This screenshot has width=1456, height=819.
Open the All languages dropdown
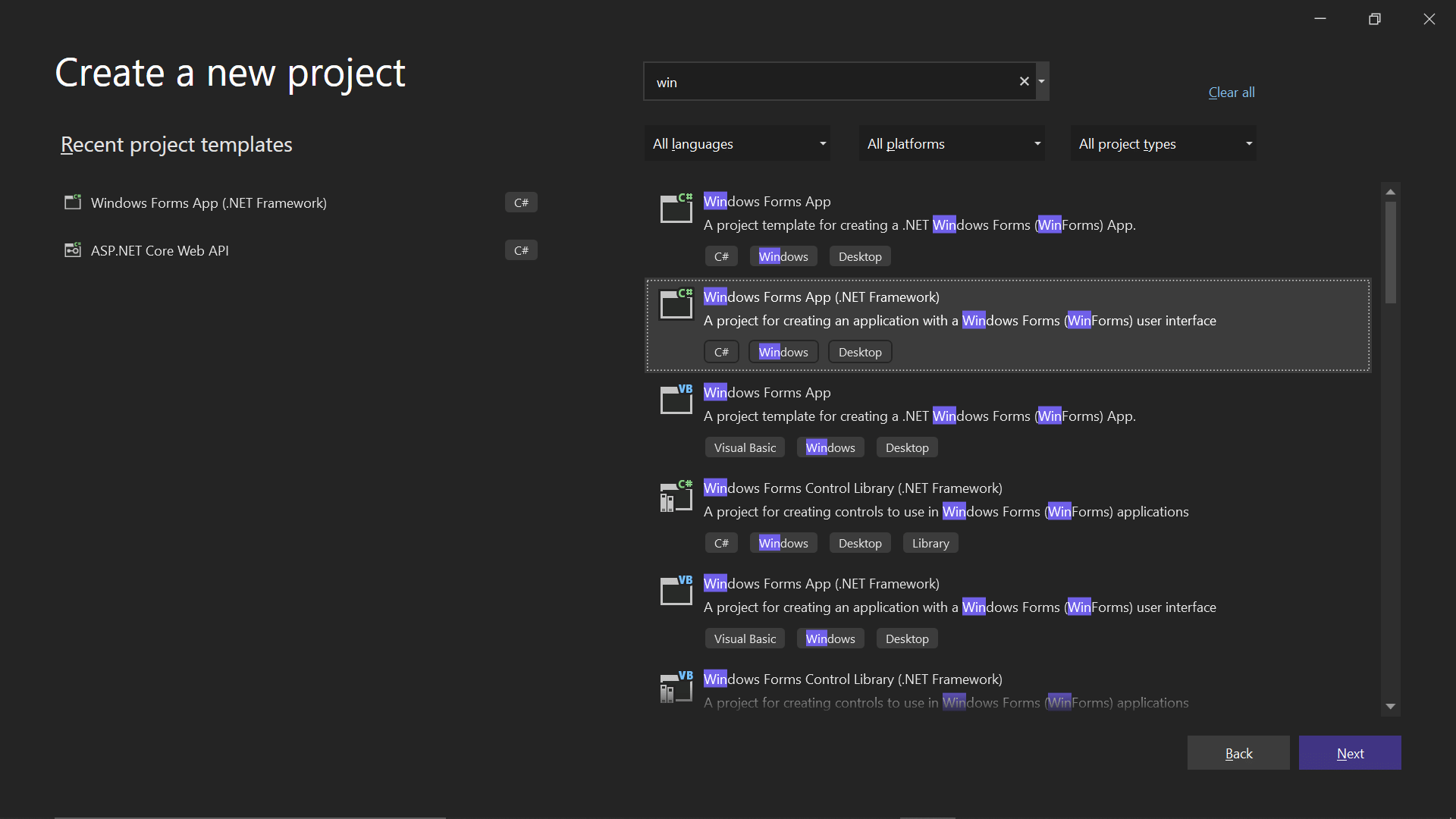click(x=737, y=143)
